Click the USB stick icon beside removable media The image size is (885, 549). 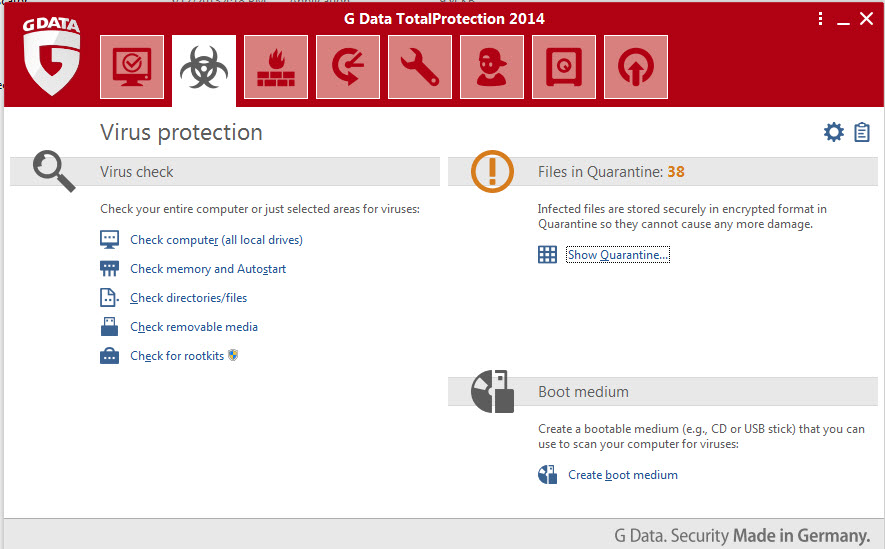coord(109,327)
